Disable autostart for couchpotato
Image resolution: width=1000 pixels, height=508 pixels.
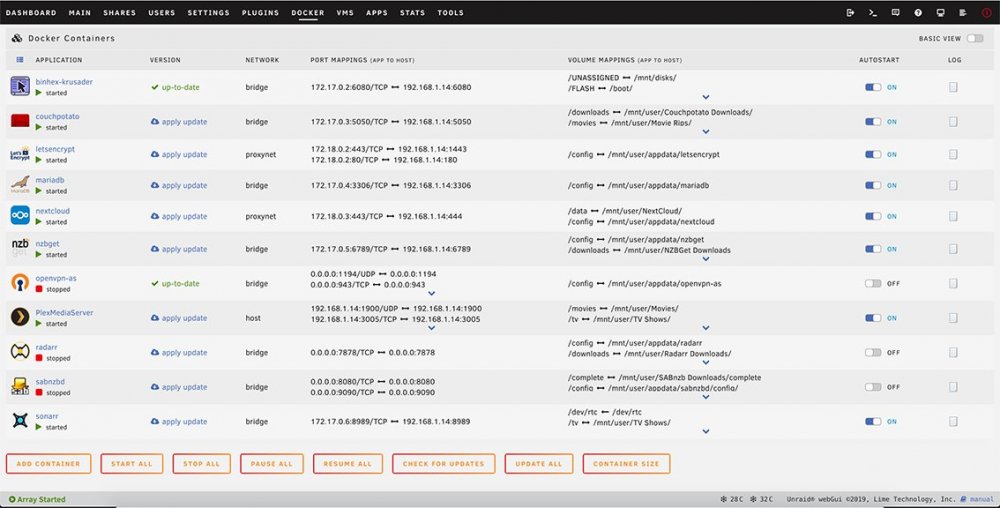coord(873,122)
